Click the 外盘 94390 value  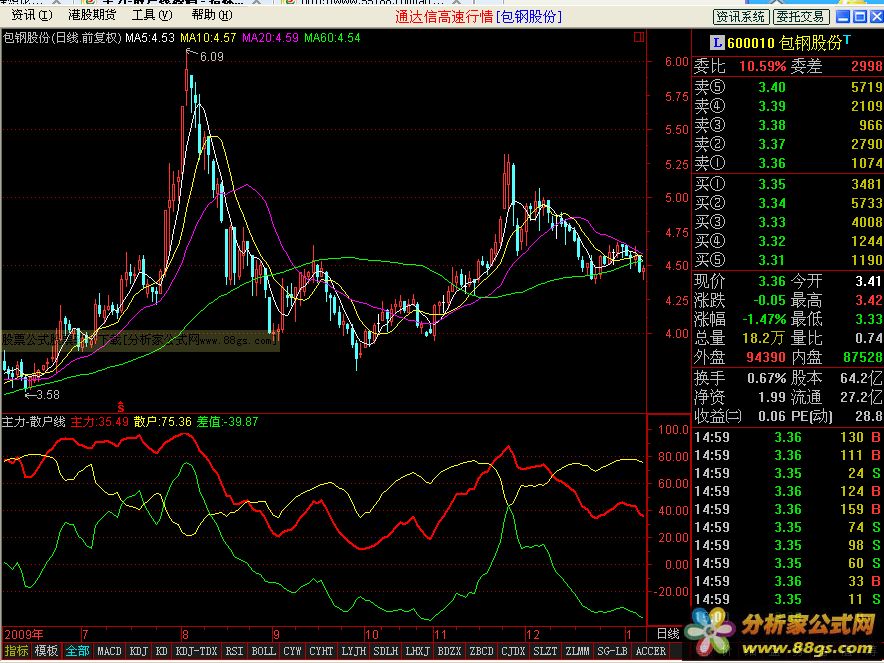[766, 357]
